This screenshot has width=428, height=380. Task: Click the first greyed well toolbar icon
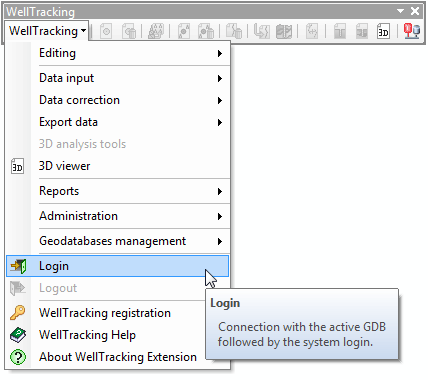(106, 31)
